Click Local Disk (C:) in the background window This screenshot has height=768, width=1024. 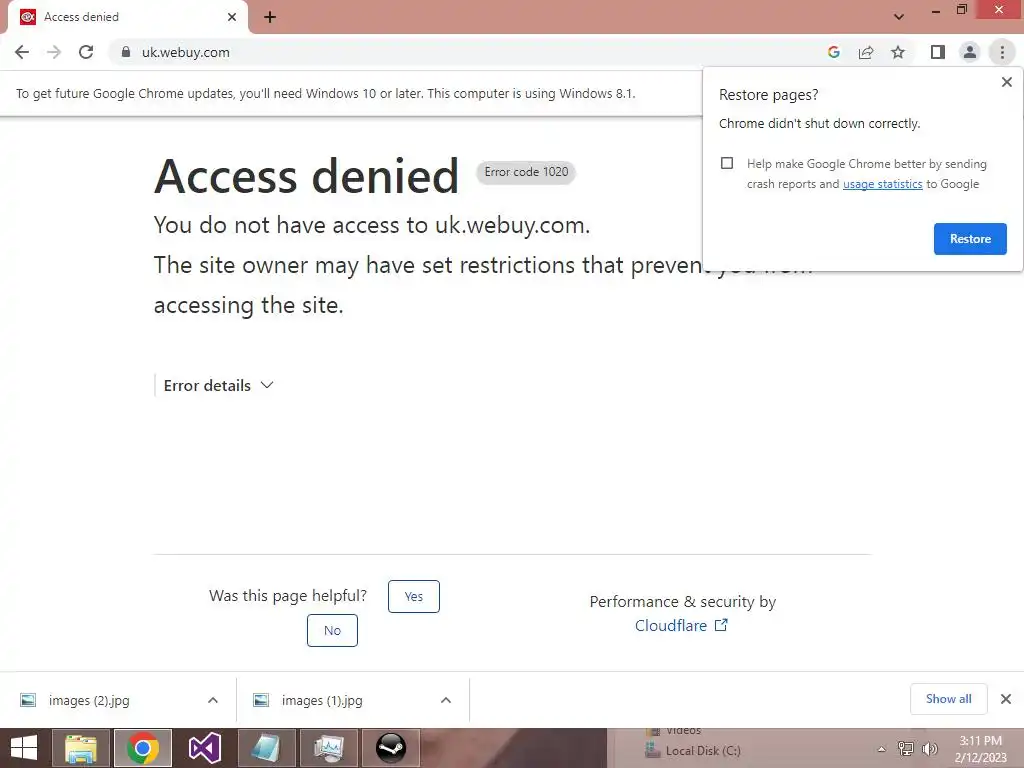693,751
